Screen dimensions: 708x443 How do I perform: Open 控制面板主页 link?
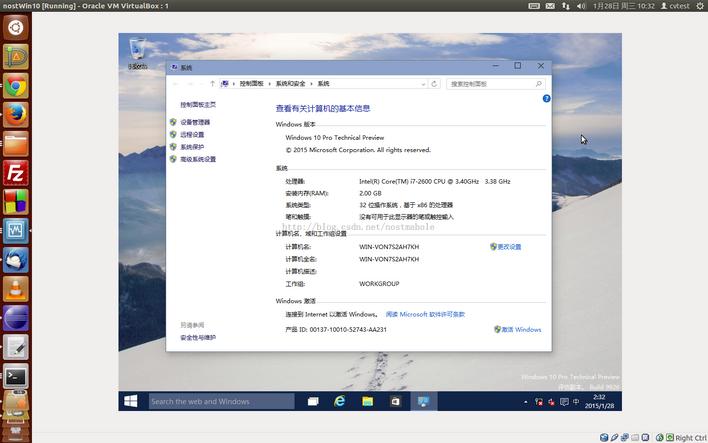point(198,105)
